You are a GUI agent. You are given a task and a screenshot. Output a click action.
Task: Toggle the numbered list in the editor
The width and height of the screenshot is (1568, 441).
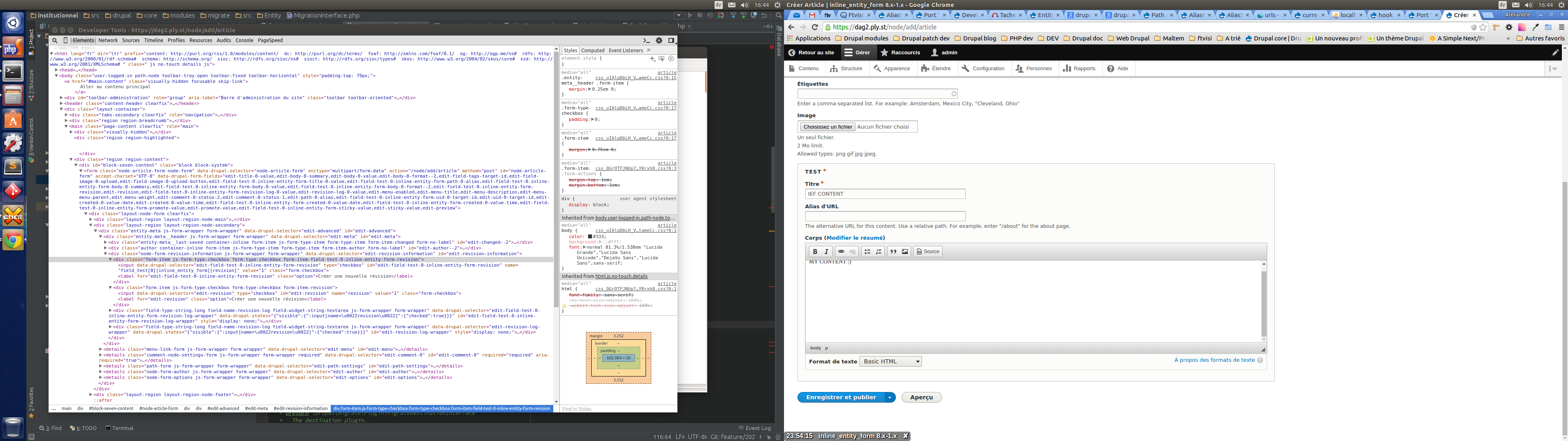[x=879, y=251]
